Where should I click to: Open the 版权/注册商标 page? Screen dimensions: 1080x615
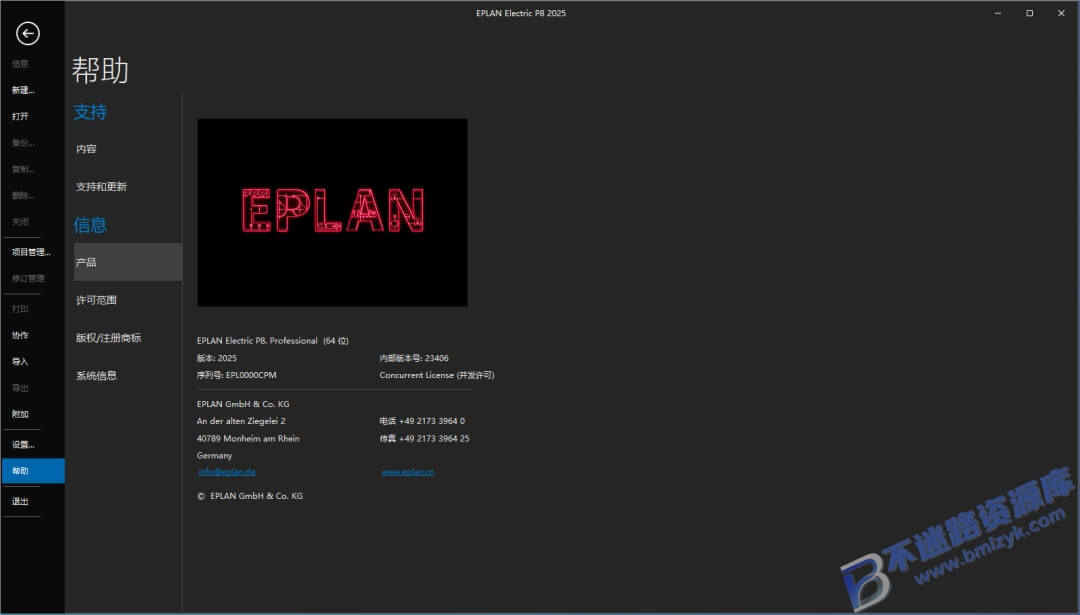[x=108, y=337]
